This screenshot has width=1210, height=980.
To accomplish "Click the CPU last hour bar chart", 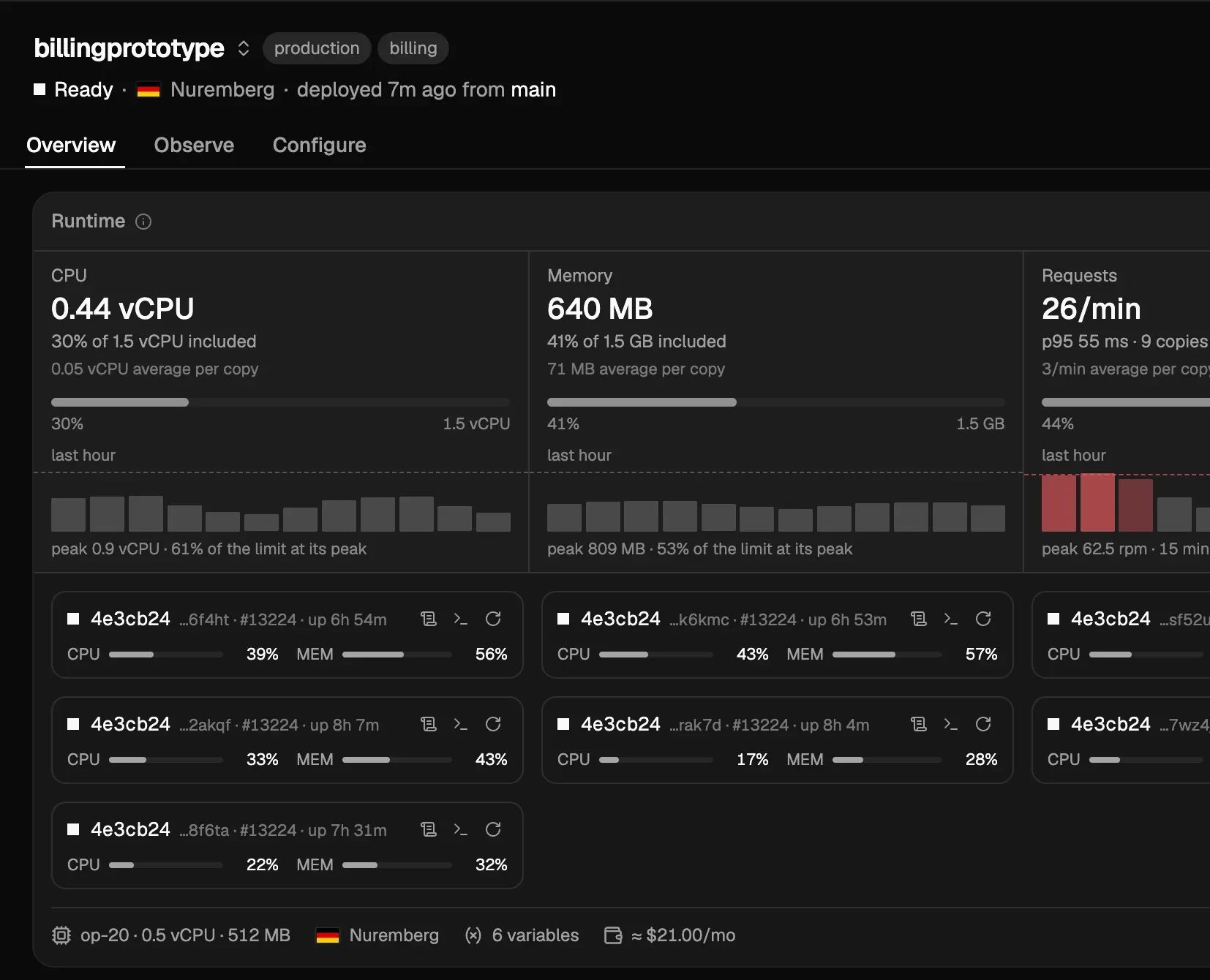I will 280,513.
